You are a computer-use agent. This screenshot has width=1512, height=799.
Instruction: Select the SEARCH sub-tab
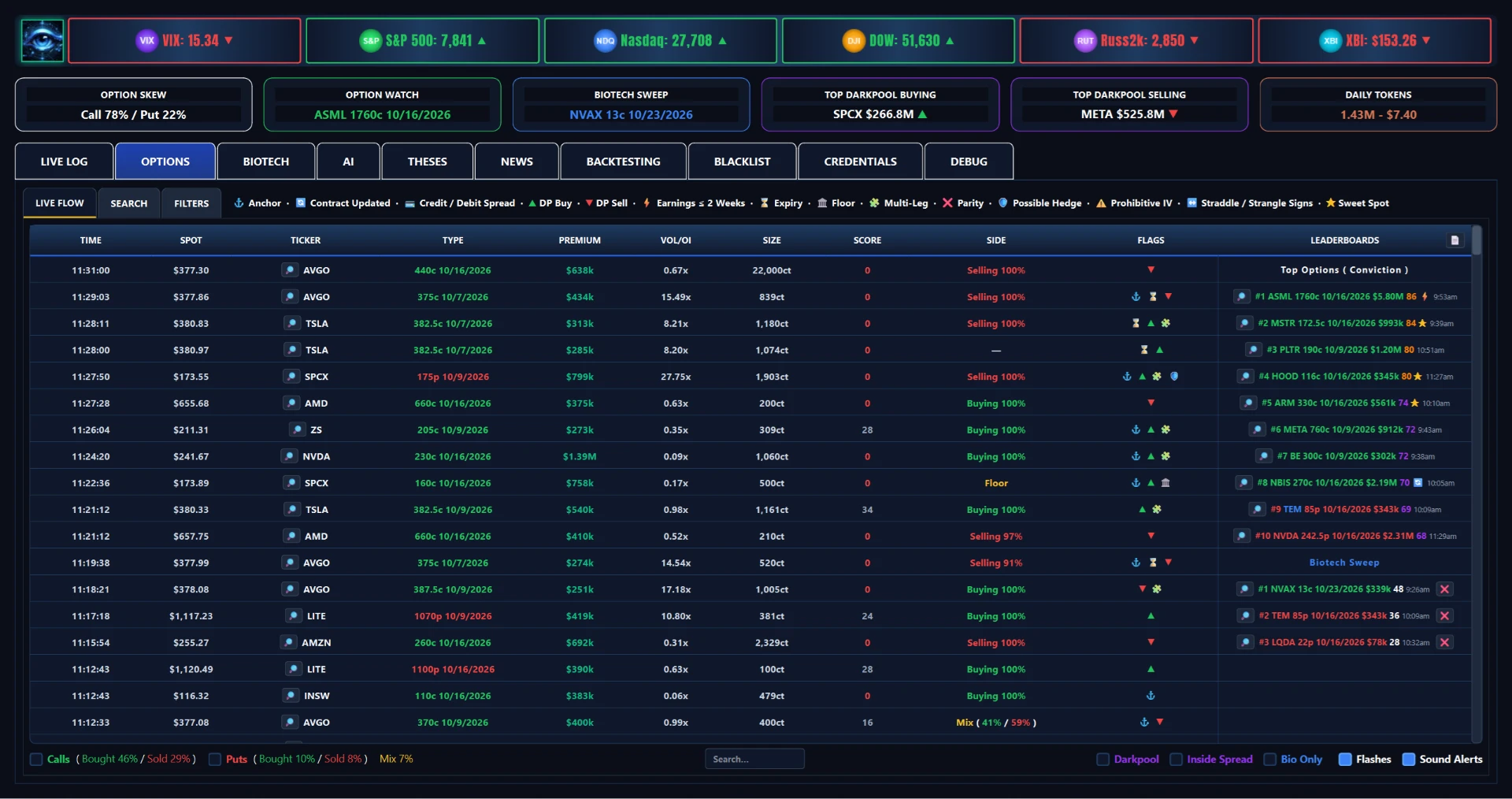coord(129,203)
